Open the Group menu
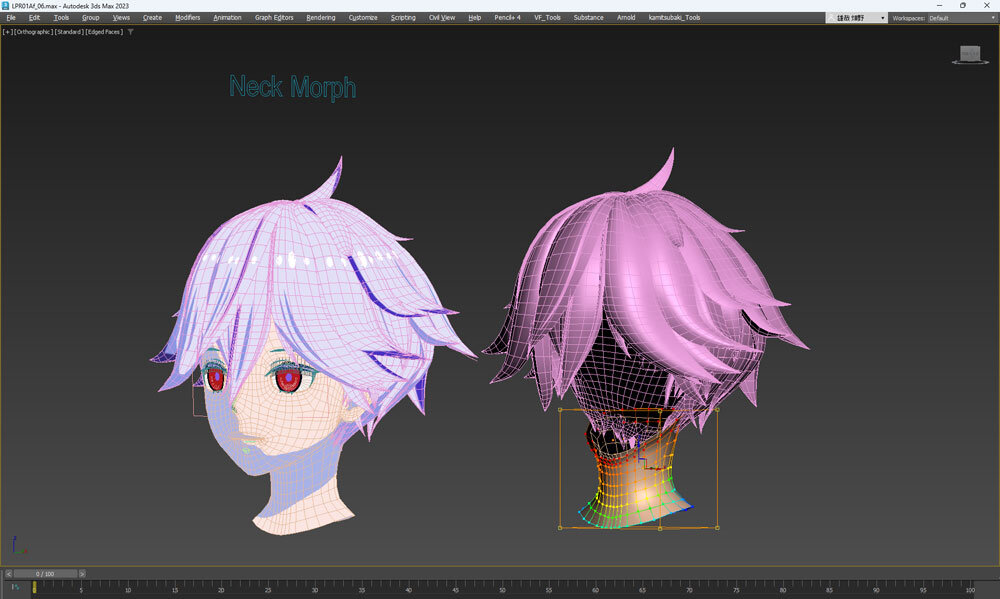This screenshot has width=1000, height=599. 91,18
